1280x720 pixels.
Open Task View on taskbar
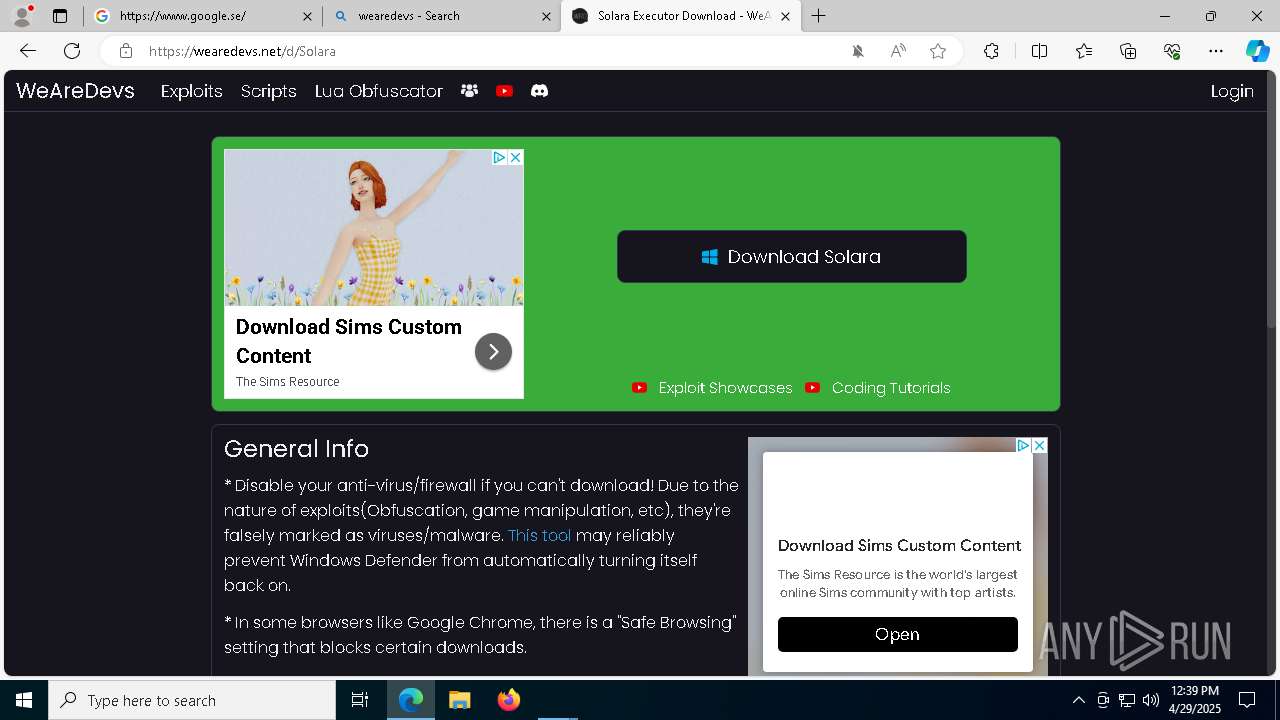pos(360,700)
